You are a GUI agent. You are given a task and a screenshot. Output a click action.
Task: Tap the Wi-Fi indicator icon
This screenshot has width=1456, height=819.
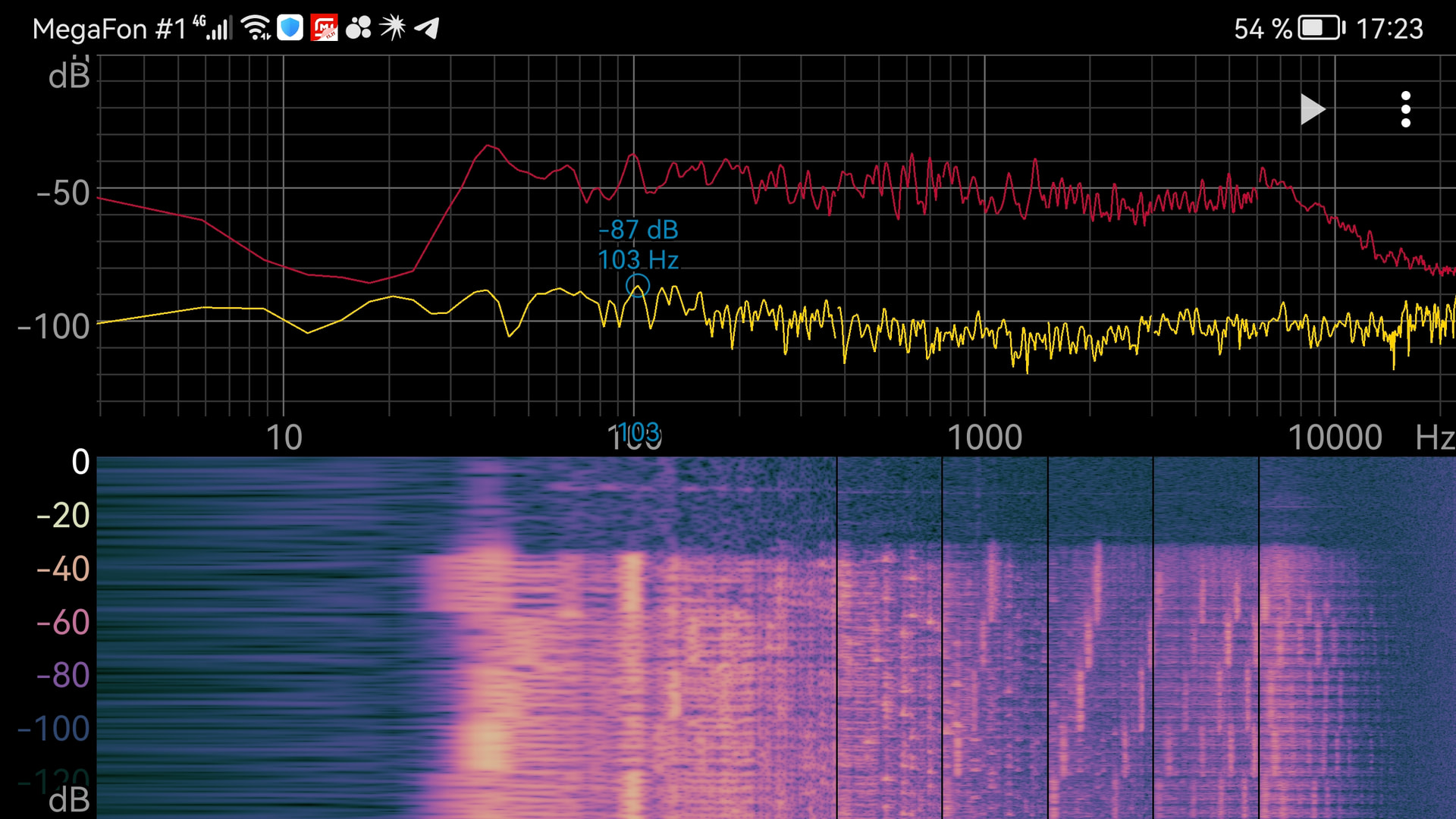point(256,29)
